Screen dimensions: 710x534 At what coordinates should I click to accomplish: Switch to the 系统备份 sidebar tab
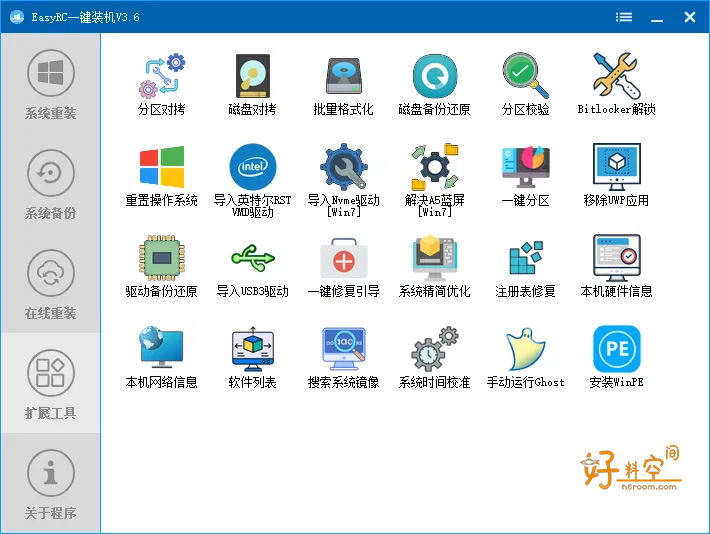[50, 183]
